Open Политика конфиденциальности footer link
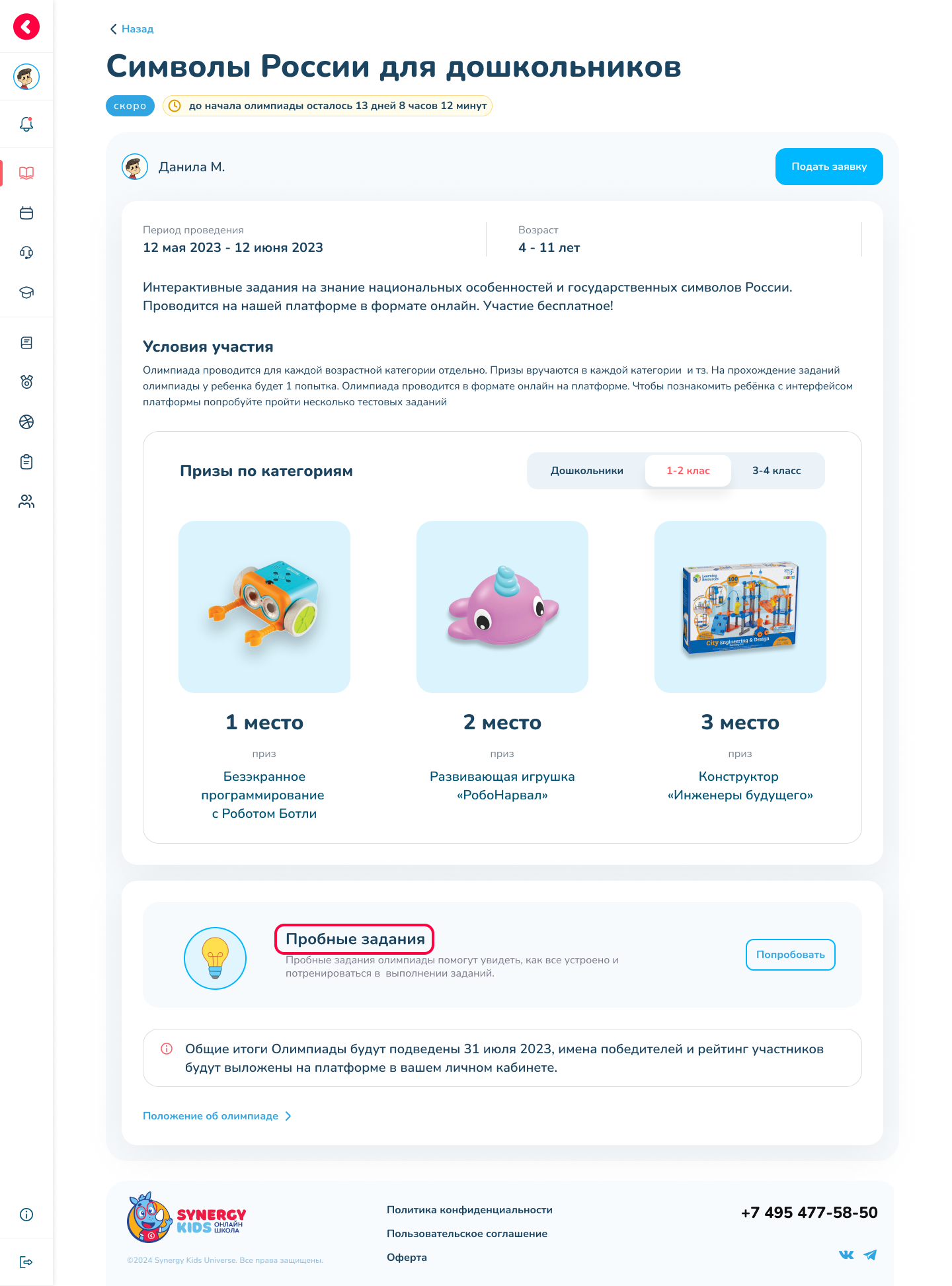952x1286 pixels. 469,1210
